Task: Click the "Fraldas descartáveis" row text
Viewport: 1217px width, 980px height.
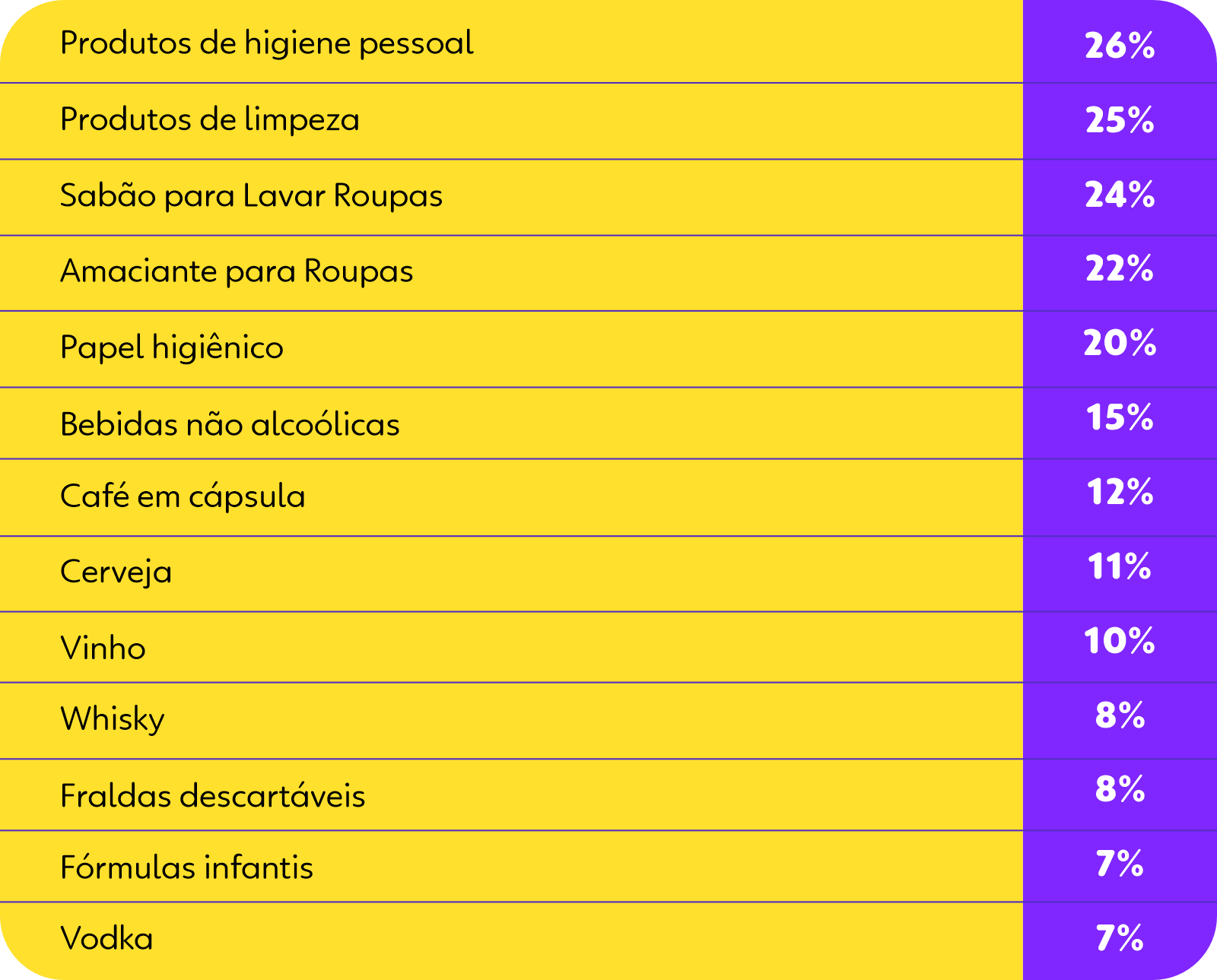Action: pos(212,796)
